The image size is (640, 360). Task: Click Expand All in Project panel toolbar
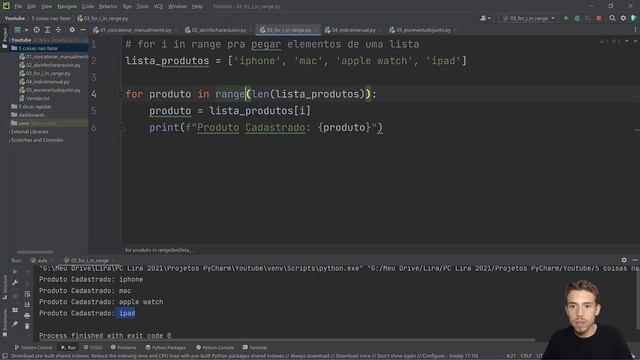tap(47, 30)
